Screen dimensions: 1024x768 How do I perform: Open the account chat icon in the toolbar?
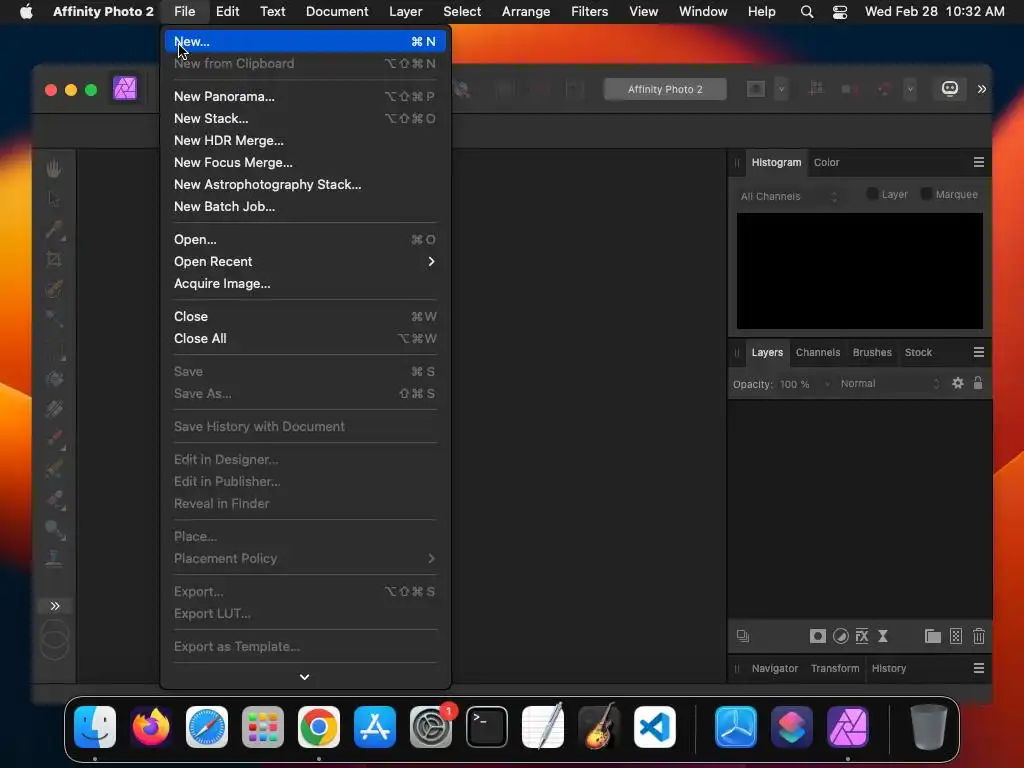click(x=950, y=88)
